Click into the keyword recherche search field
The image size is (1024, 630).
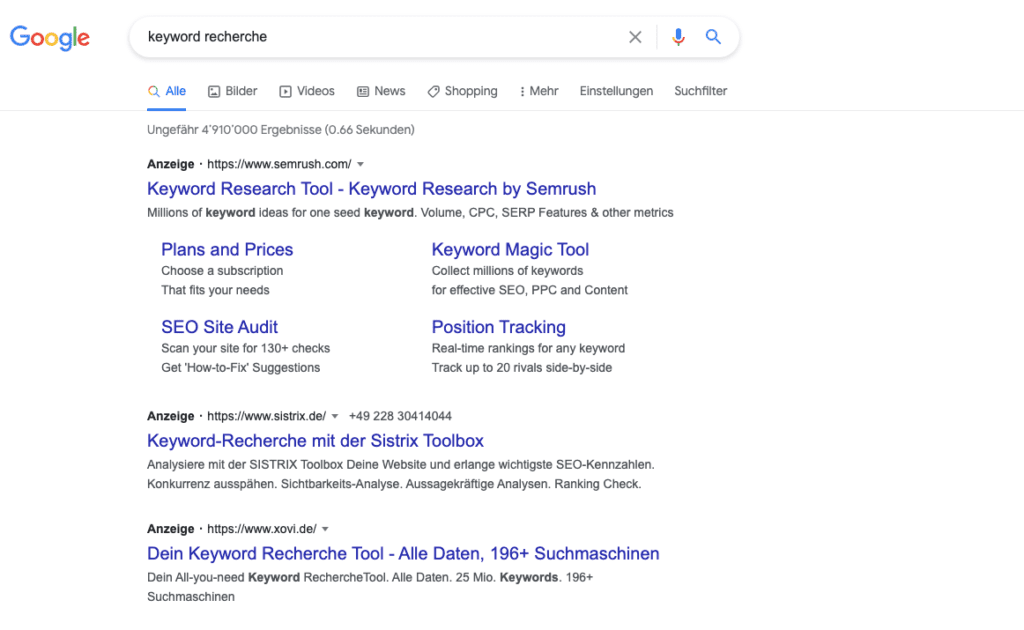point(380,37)
